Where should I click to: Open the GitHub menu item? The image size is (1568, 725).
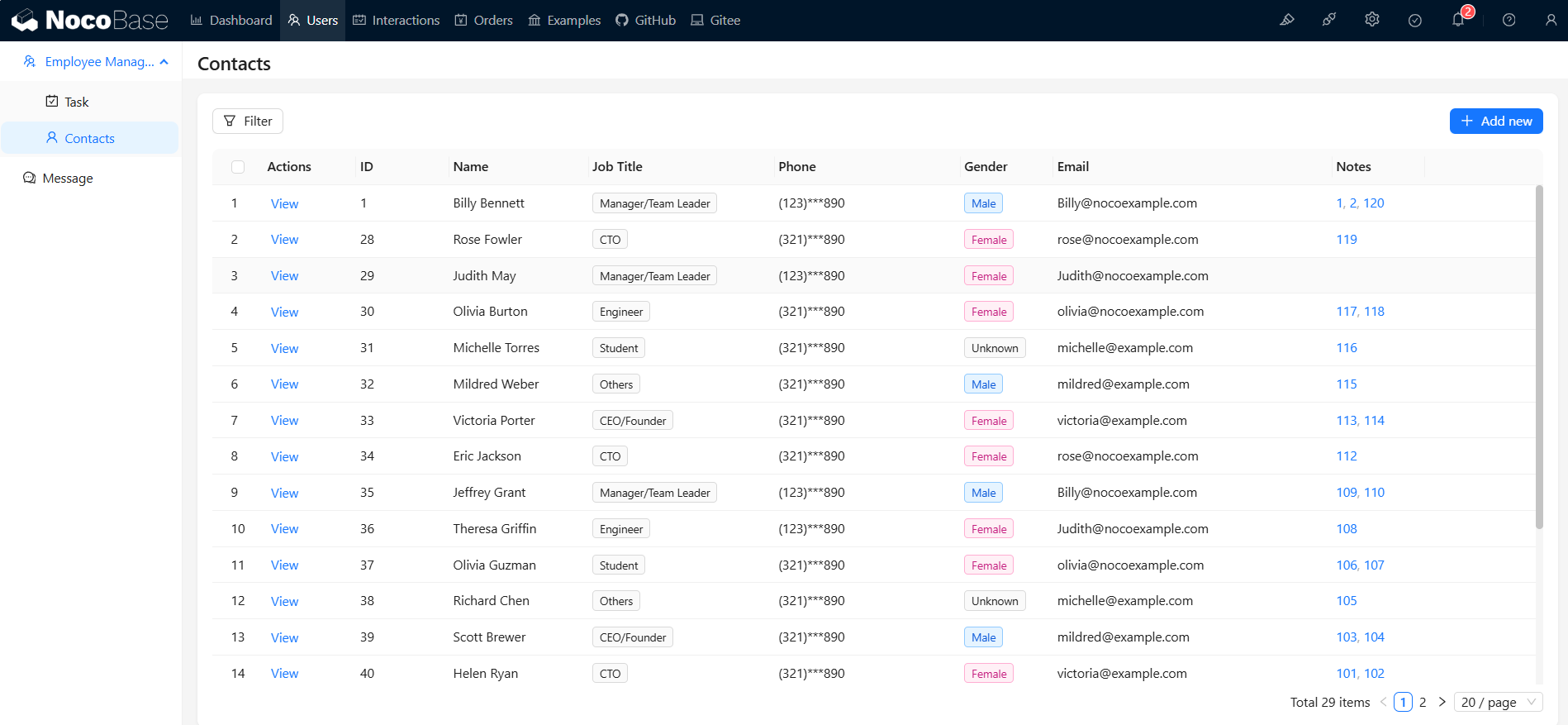pyautogui.click(x=646, y=20)
